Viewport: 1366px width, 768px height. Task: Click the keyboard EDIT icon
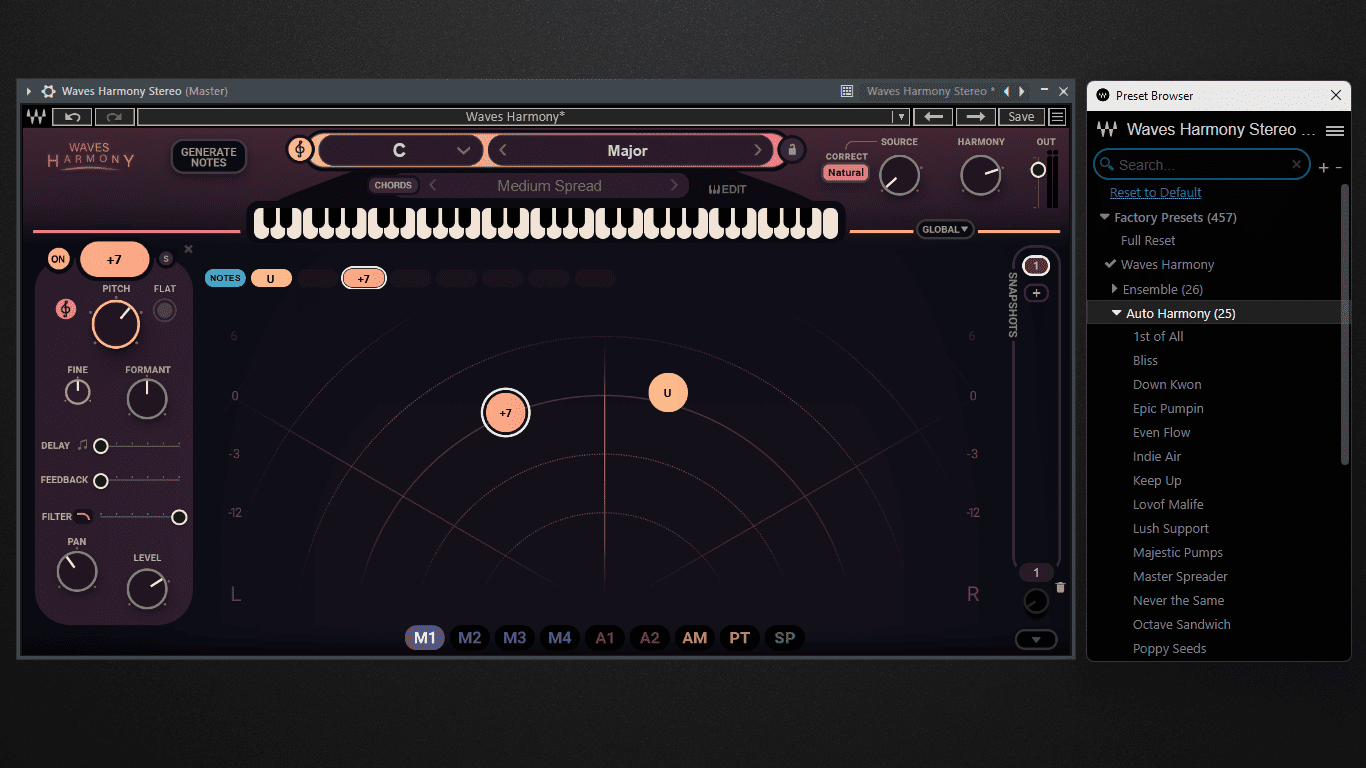click(727, 189)
